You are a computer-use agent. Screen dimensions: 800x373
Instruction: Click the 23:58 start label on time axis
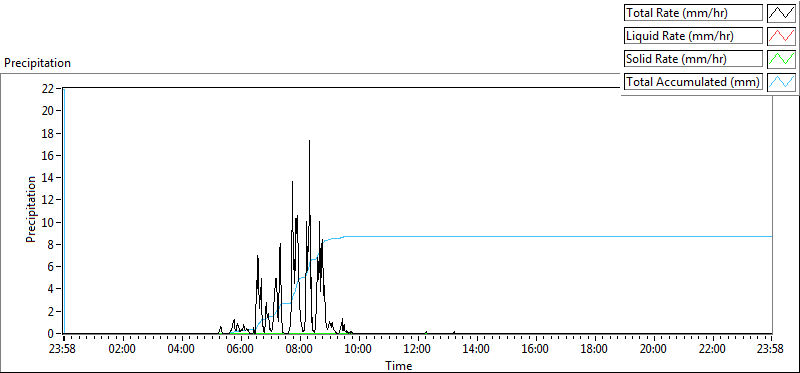tap(64, 350)
